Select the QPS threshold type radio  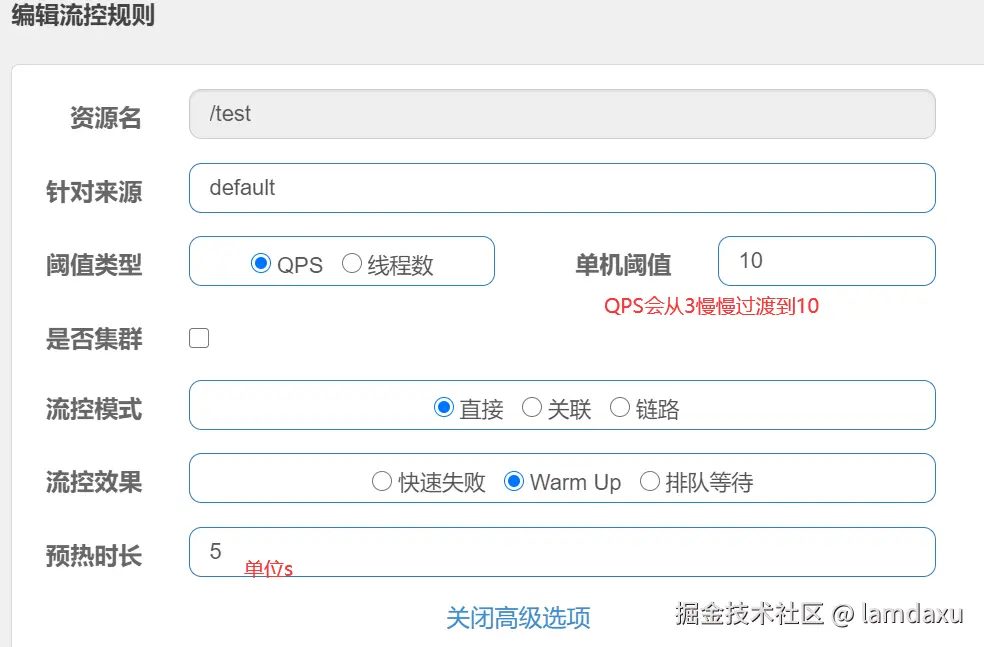(261, 264)
